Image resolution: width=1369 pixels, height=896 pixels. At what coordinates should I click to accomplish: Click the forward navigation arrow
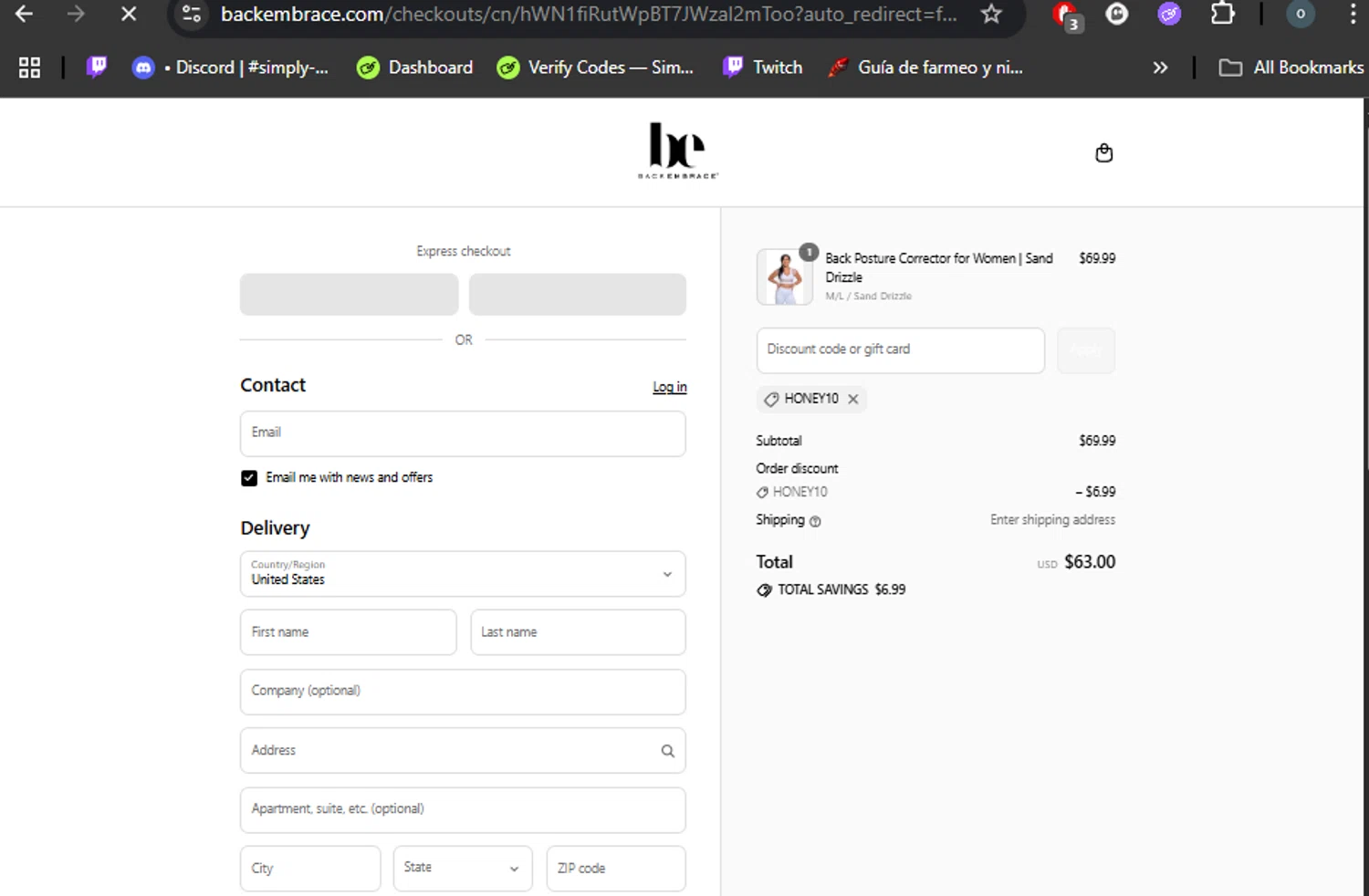pos(77,14)
